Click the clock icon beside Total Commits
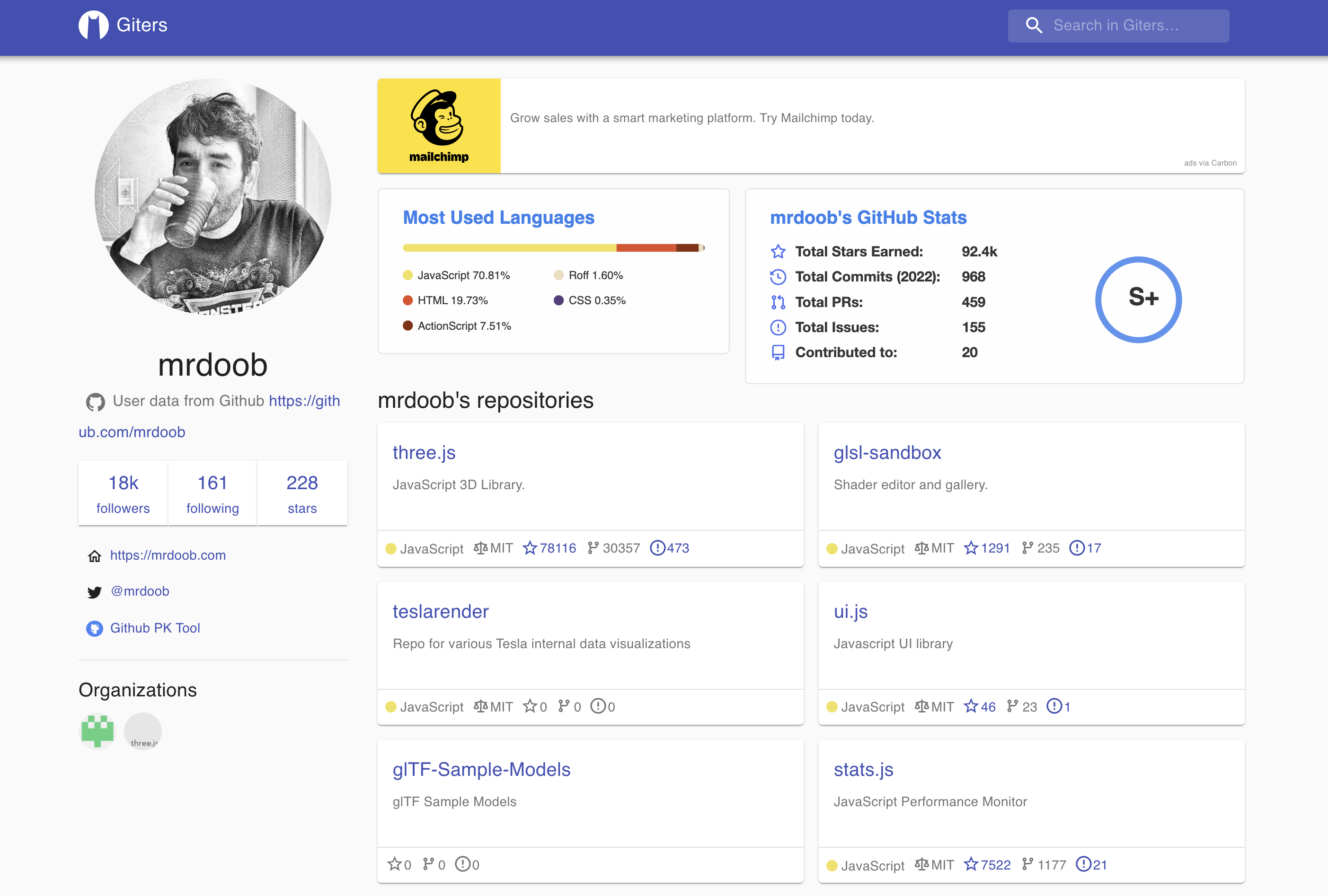Image resolution: width=1328 pixels, height=896 pixels. point(778,277)
